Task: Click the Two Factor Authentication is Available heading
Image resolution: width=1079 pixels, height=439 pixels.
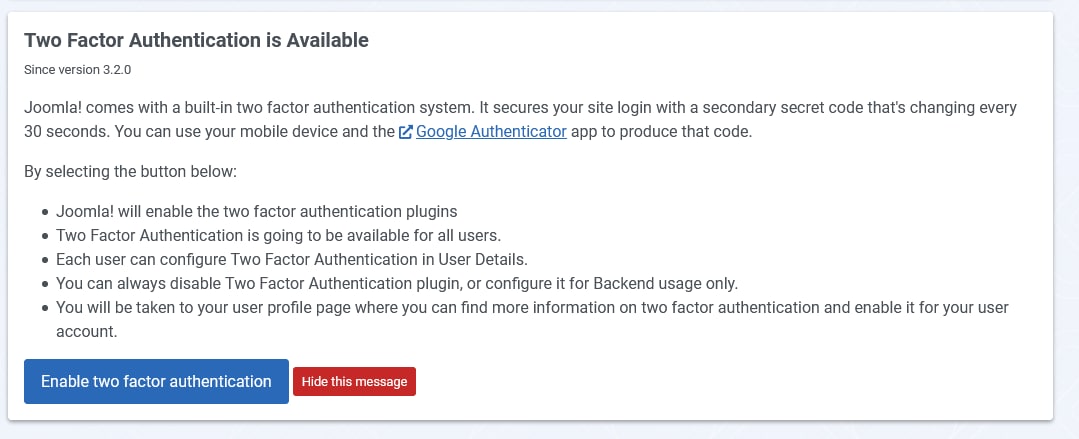Action: pyautogui.click(x=196, y=40)
